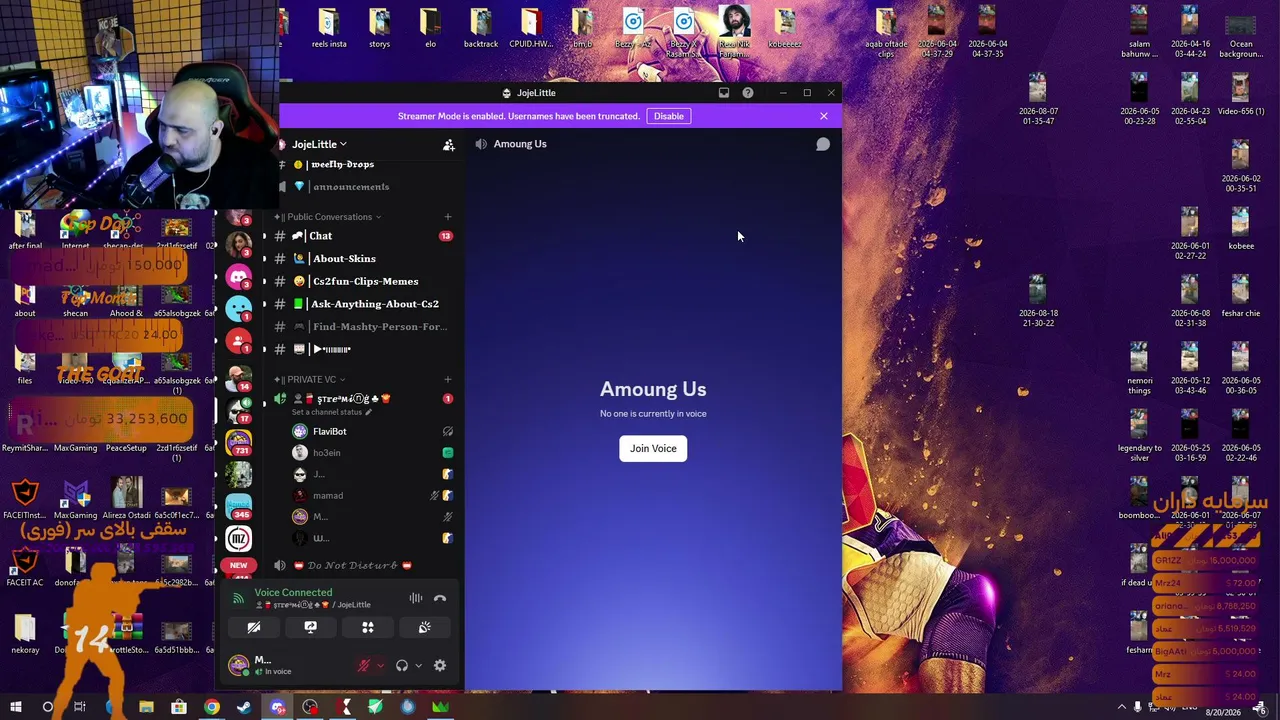Open microphone input options dropdown arrow

pyautogui.click(x=380, y=666)
